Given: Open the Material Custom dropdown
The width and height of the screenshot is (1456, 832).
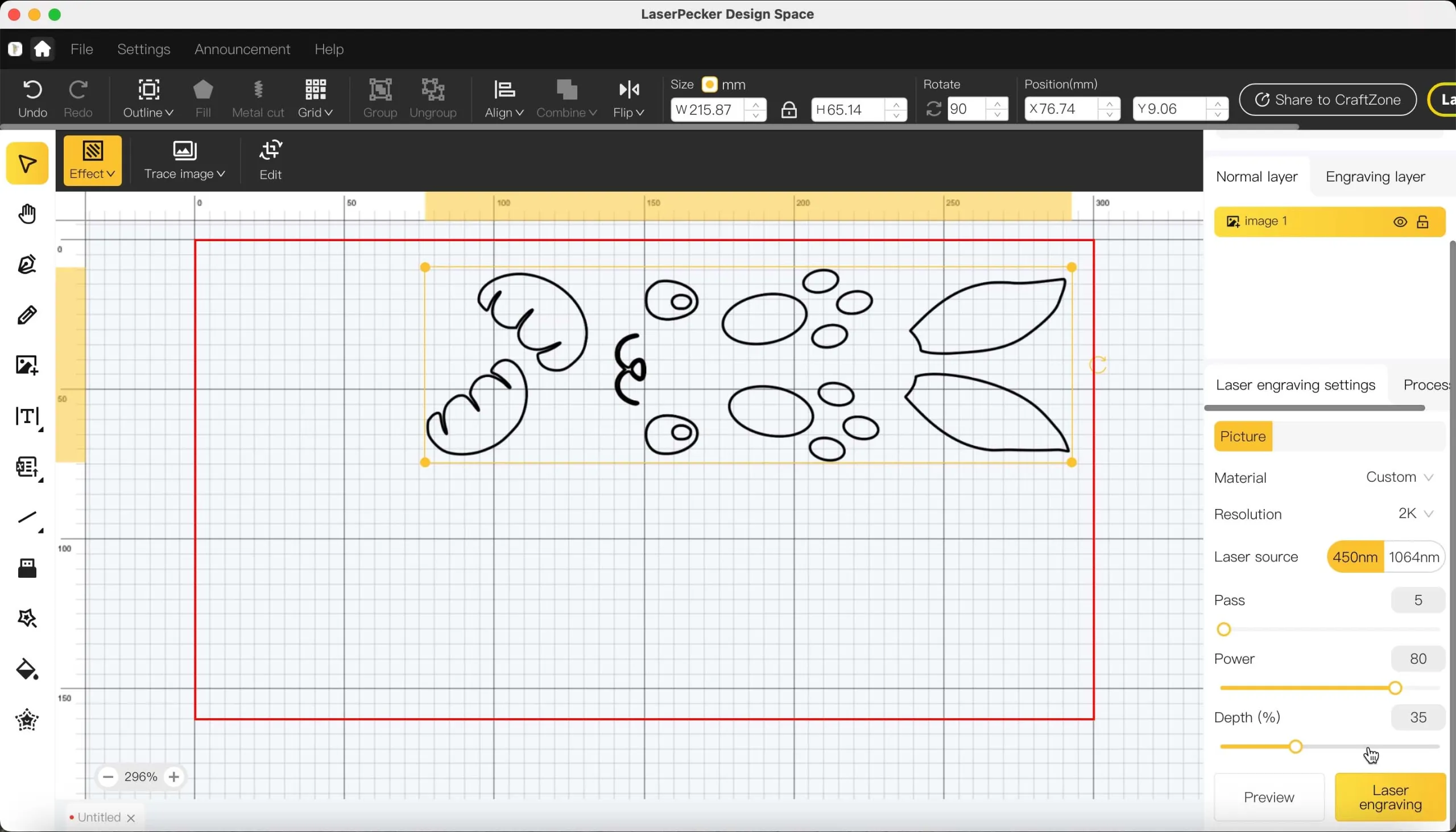Looking at the screenshot, I should click(1400, 477).
